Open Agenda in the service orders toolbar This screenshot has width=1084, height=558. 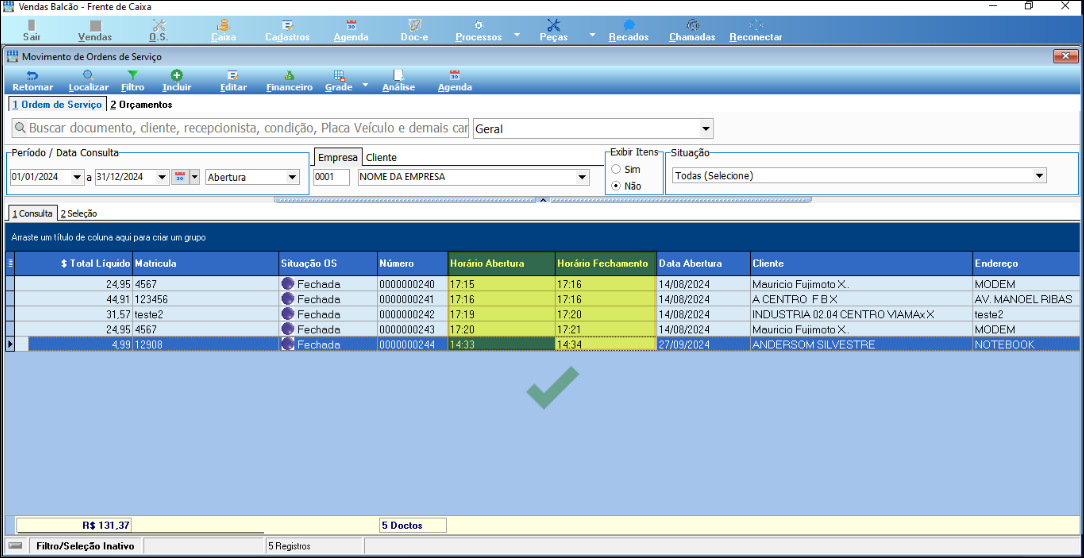pyautogui.click(x=455, y=81)
